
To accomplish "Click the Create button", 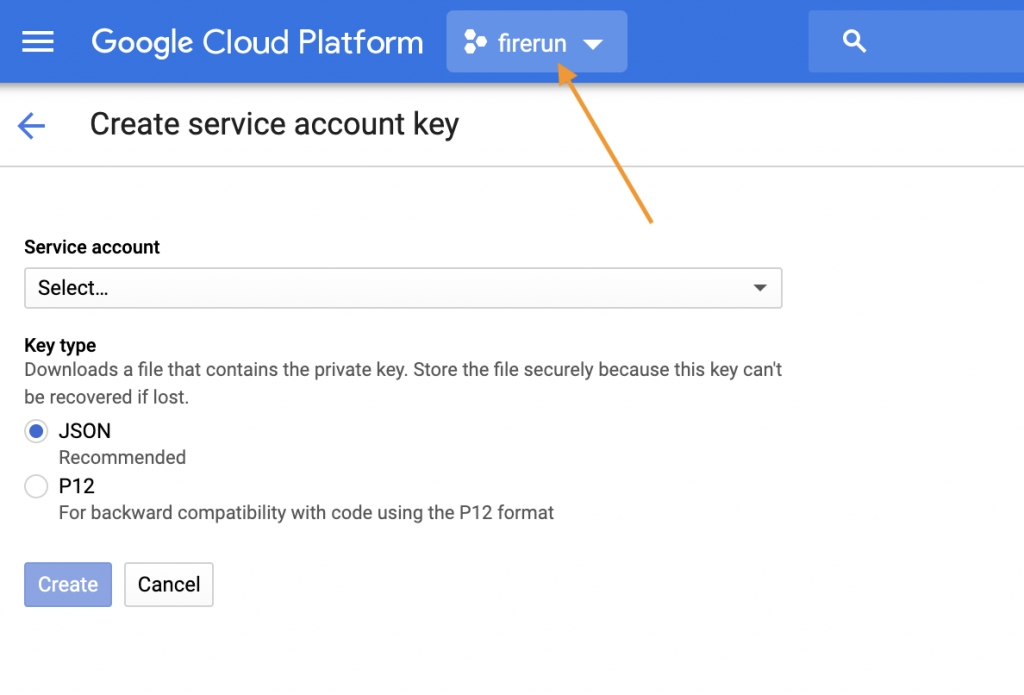I will click(x=68, y=584).
